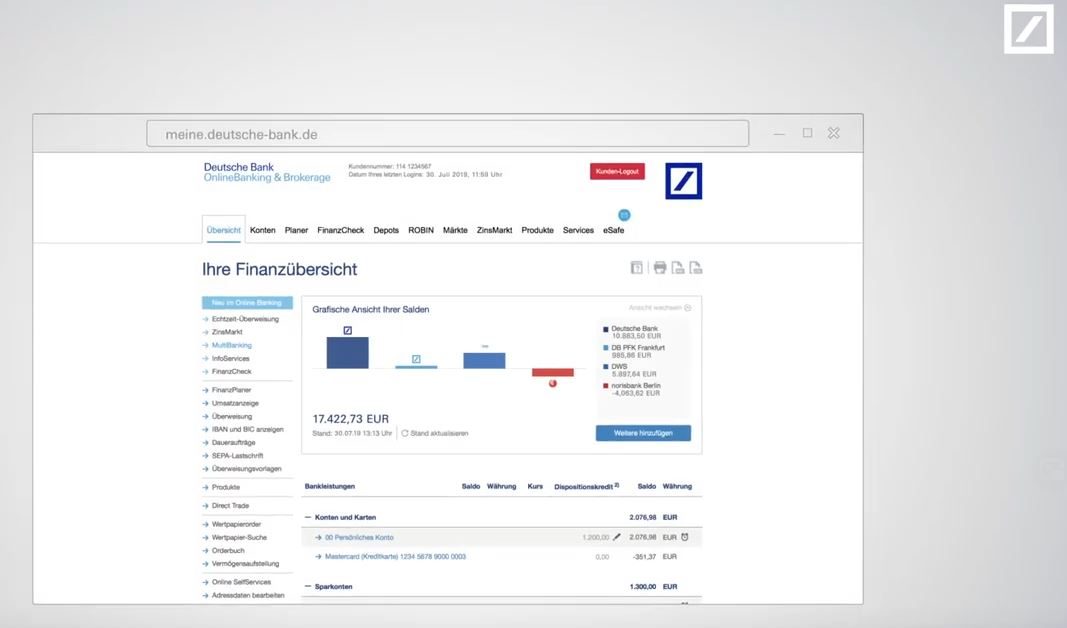The width and height of the screenshot is (1067, 628).
Task: Click the red Kunden-Logout button
Action: tap(617, 171)
